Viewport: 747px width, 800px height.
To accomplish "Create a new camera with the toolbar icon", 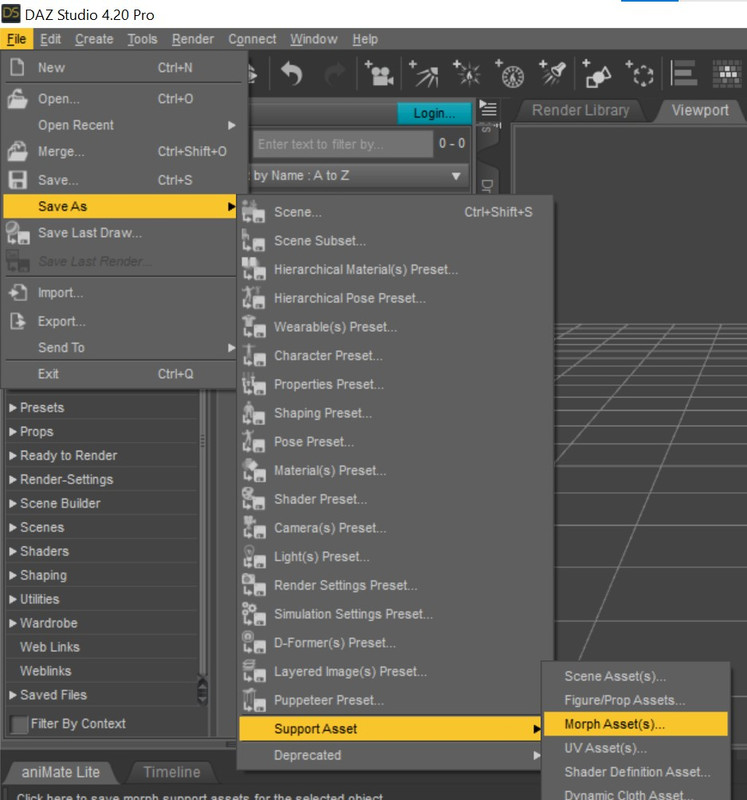I will coord(379,73).
